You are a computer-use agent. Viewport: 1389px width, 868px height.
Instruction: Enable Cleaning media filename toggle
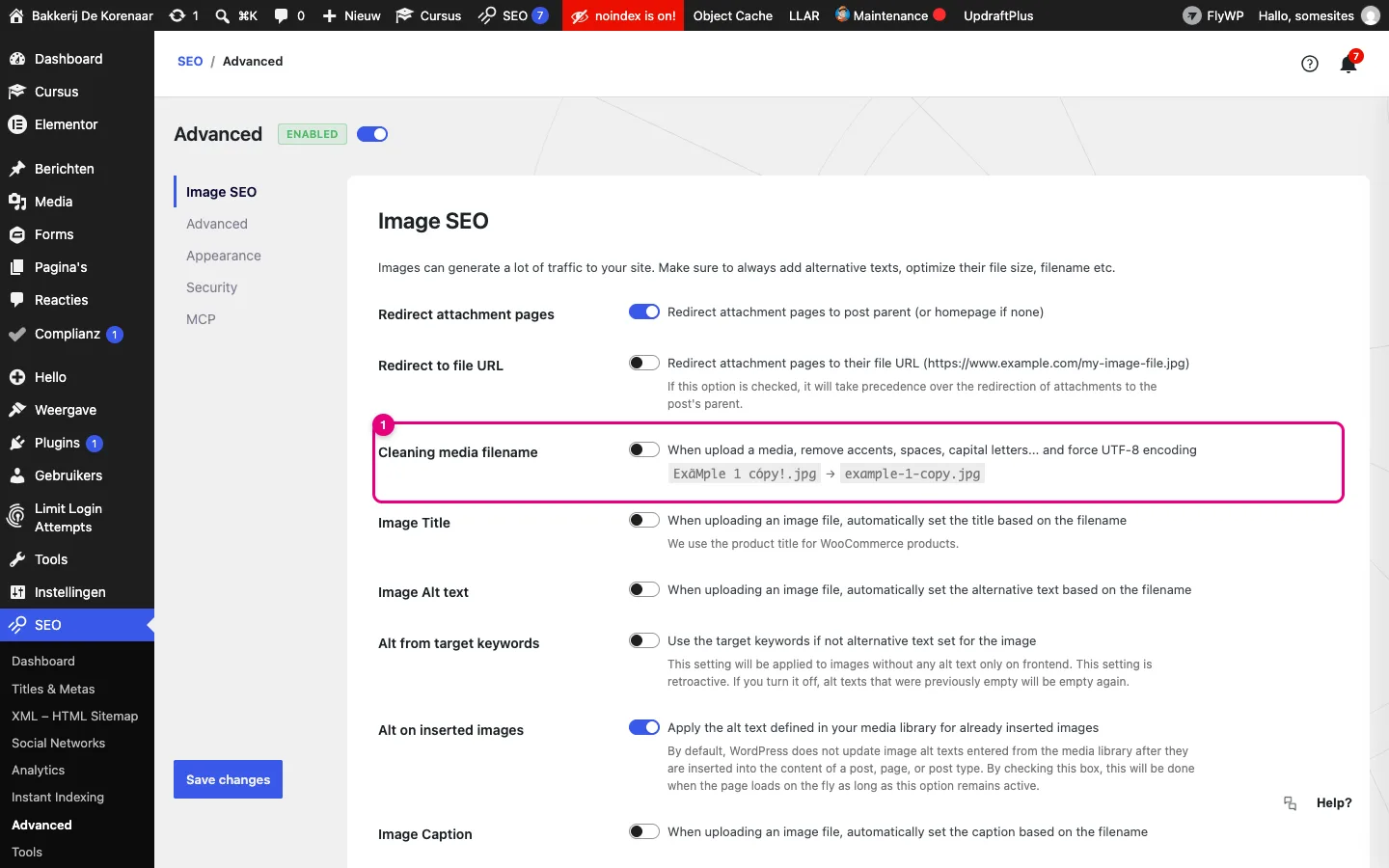point(644,449)
